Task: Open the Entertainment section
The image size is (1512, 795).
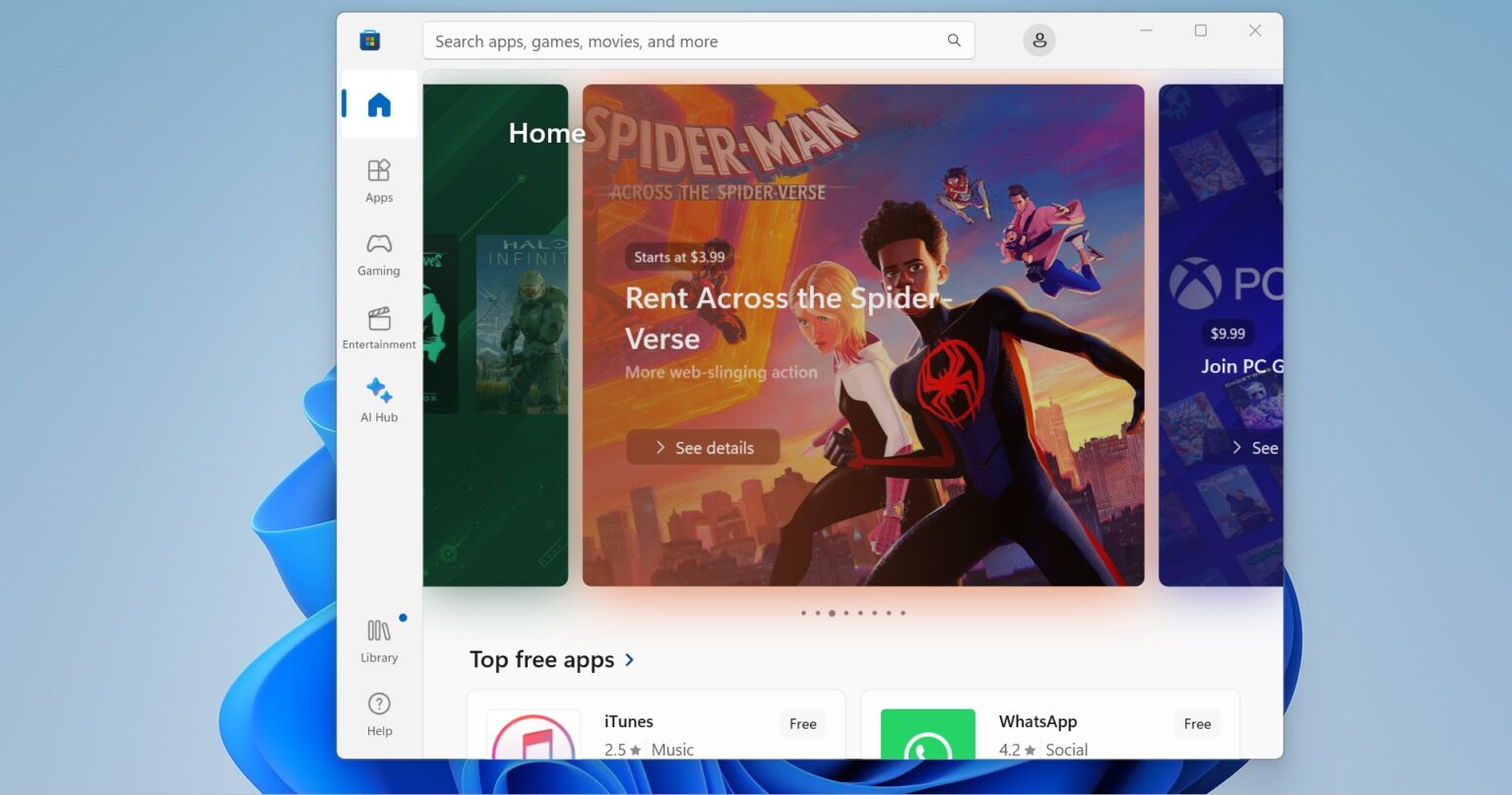Action: click(379, 328)
